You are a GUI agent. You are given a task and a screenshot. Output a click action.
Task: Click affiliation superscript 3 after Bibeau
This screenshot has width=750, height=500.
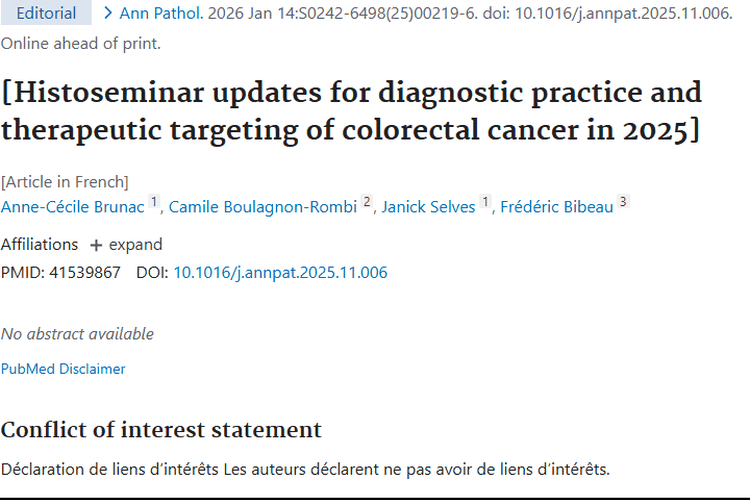pos(623,203)
